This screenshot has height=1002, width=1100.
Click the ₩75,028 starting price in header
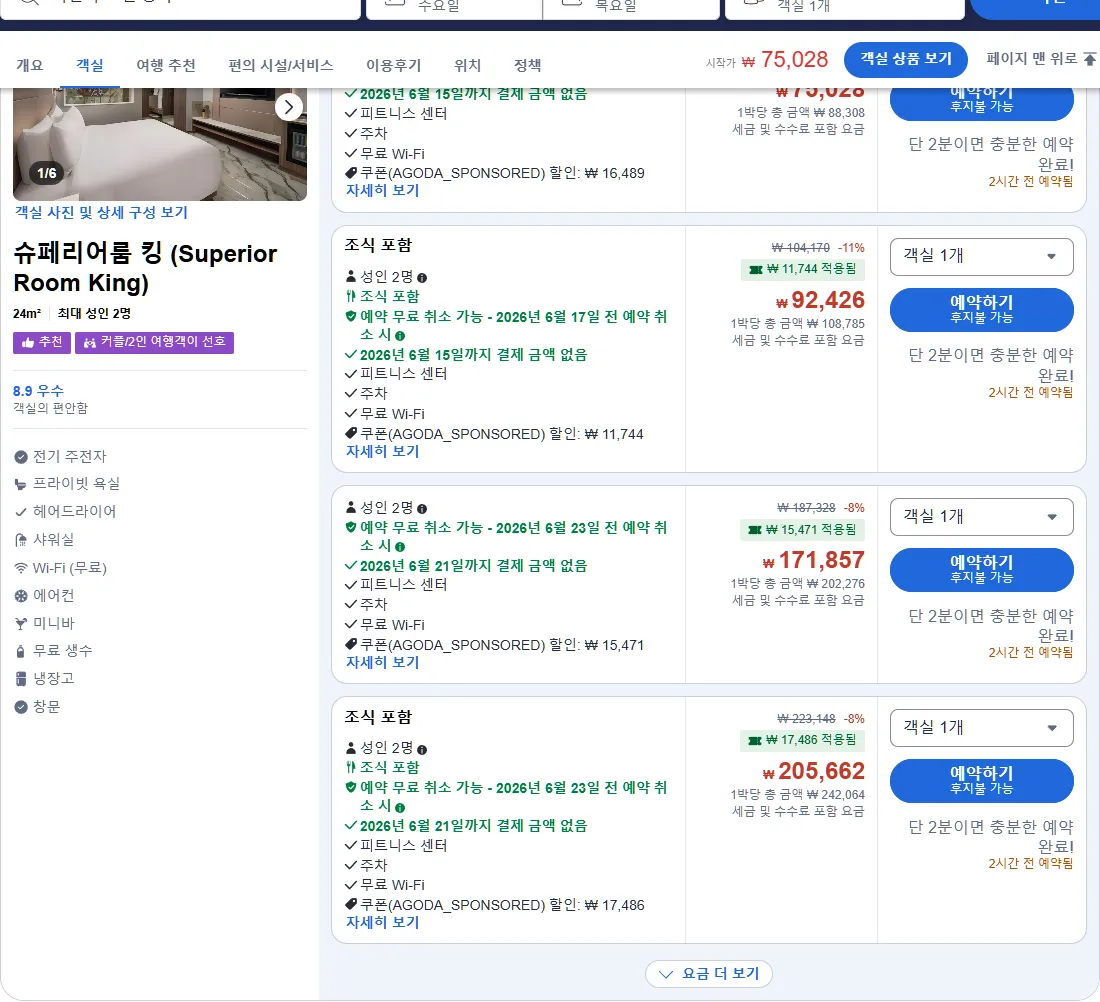786,60
